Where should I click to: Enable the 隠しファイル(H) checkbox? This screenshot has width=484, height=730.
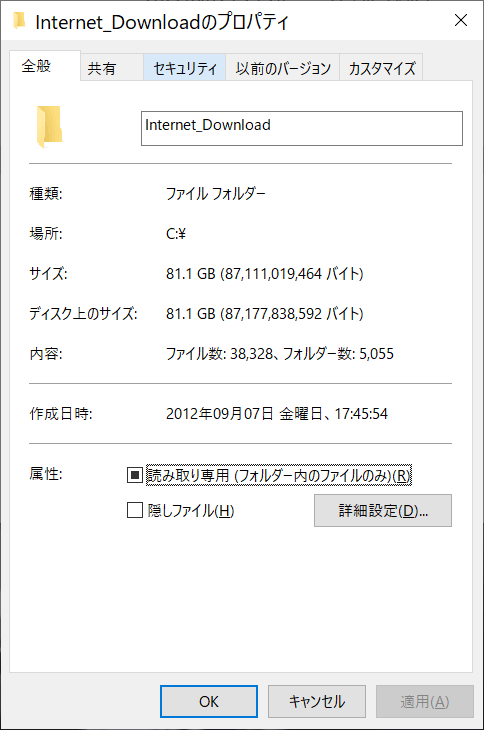tap(134, 510)
